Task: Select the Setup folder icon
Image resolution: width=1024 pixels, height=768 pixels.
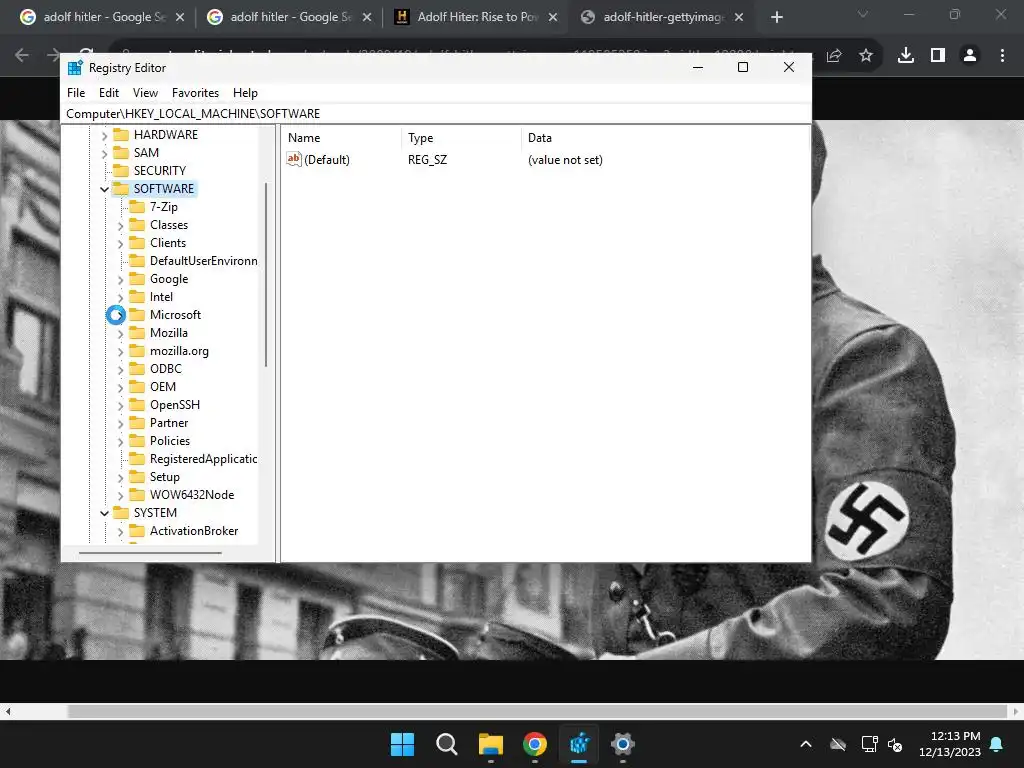Action: pos(137,477)
